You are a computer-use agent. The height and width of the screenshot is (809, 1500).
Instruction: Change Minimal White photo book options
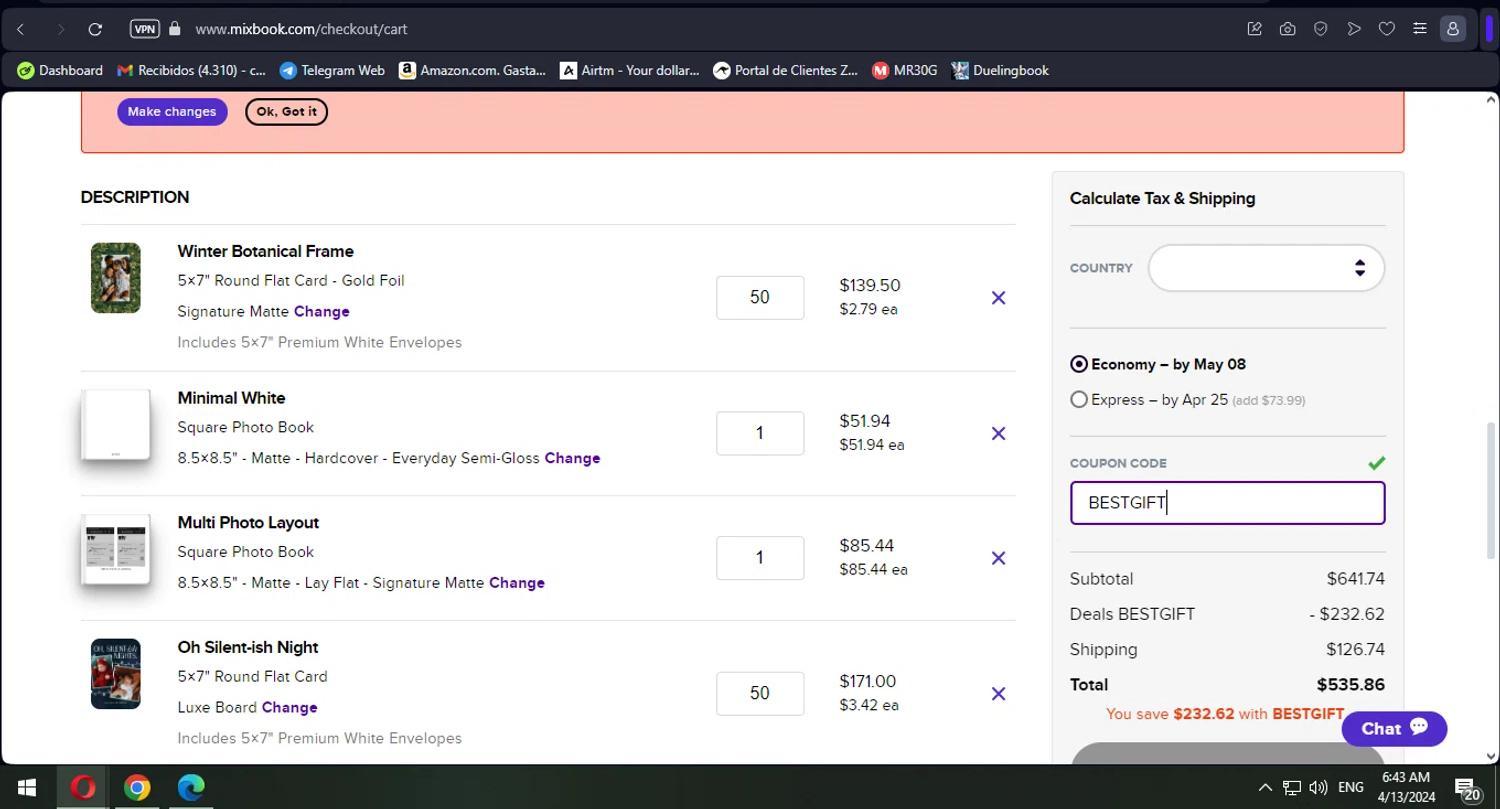click(x=572, y=459)
